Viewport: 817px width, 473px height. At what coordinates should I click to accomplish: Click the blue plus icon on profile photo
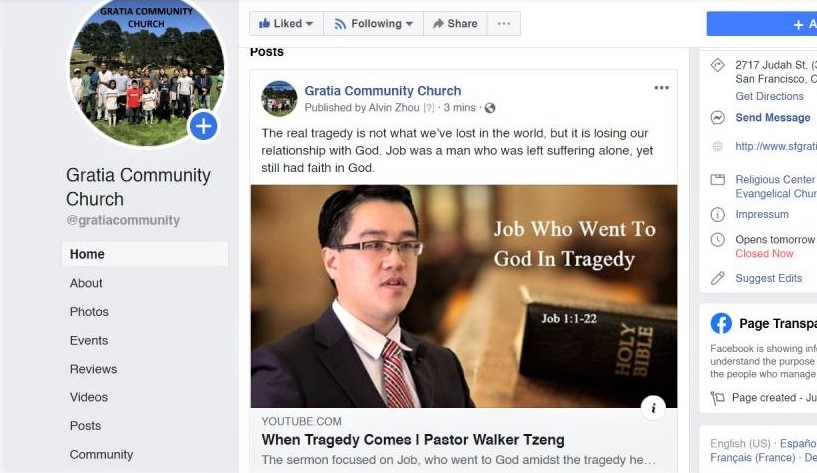[x=203, y=126]
